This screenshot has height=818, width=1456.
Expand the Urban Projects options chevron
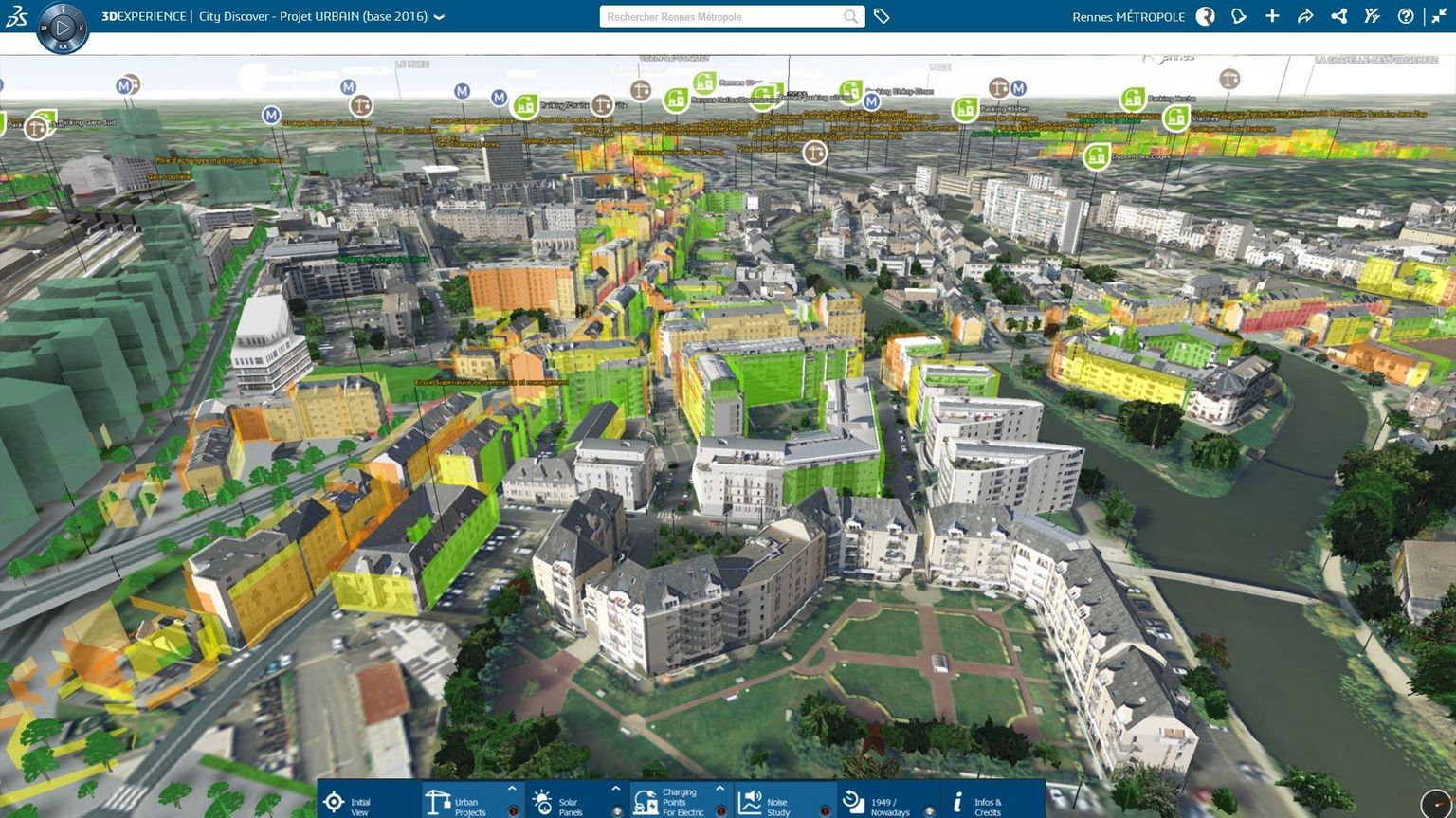[512, 789]
